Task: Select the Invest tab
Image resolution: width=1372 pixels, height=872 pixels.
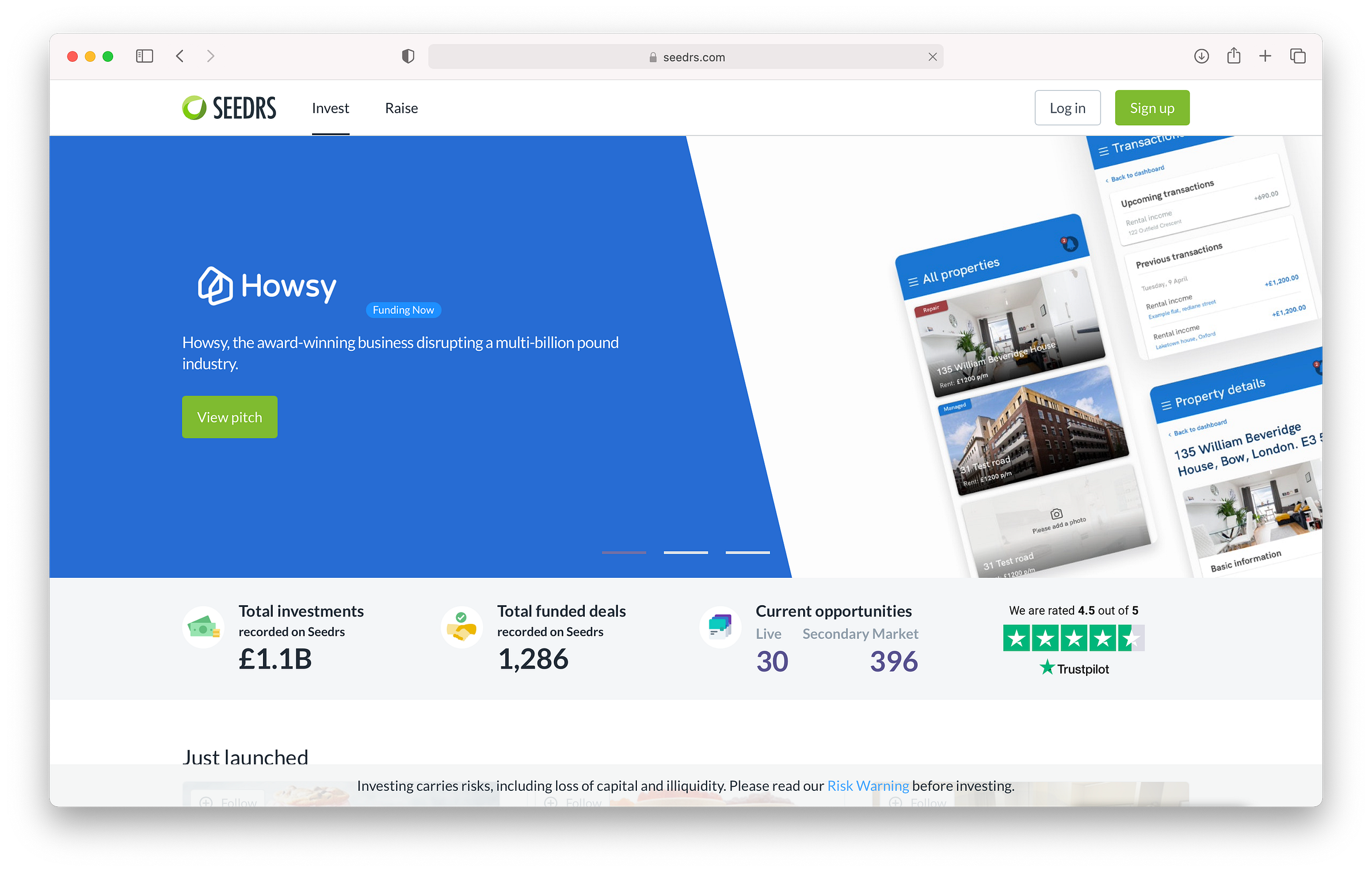Action: (330, 108)
